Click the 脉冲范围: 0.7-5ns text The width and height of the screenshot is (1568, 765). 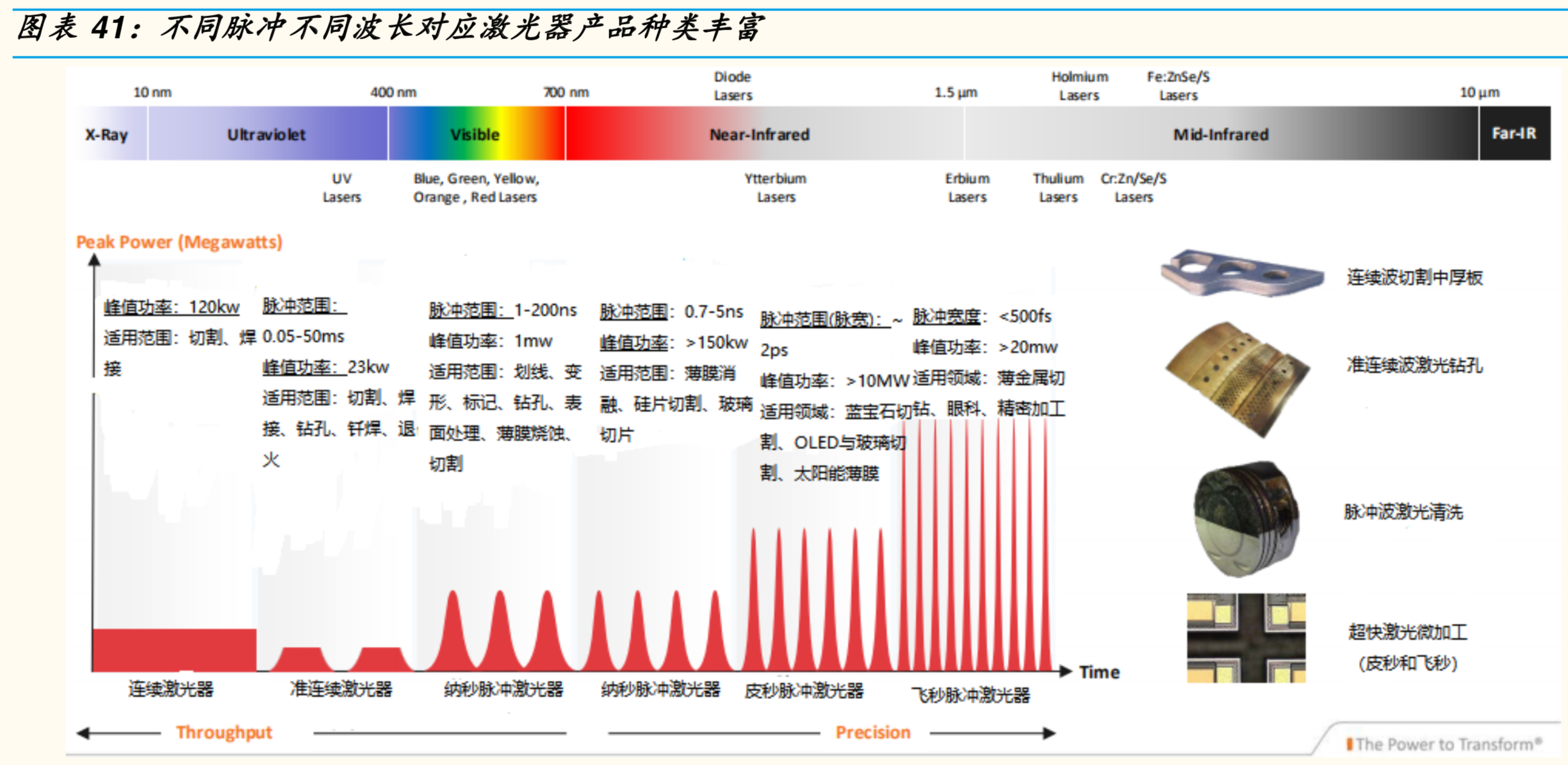pyautogui.click(x=671, y=312)
